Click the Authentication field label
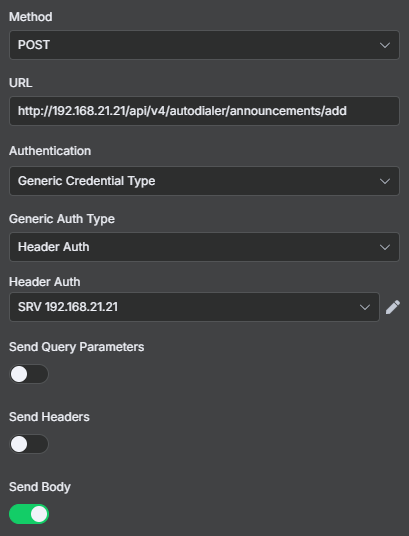 pyautogui.click(x=50, y=151)
